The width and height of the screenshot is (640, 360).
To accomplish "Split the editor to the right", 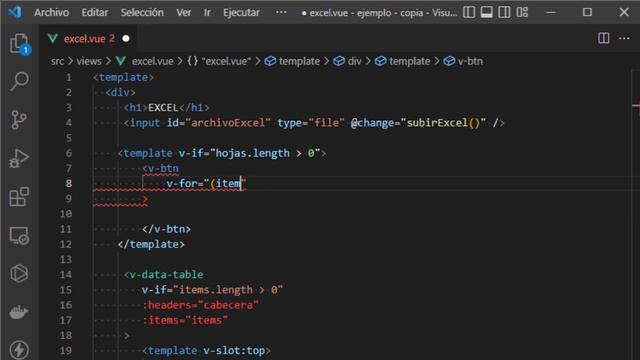I will [x=604, y=38].
